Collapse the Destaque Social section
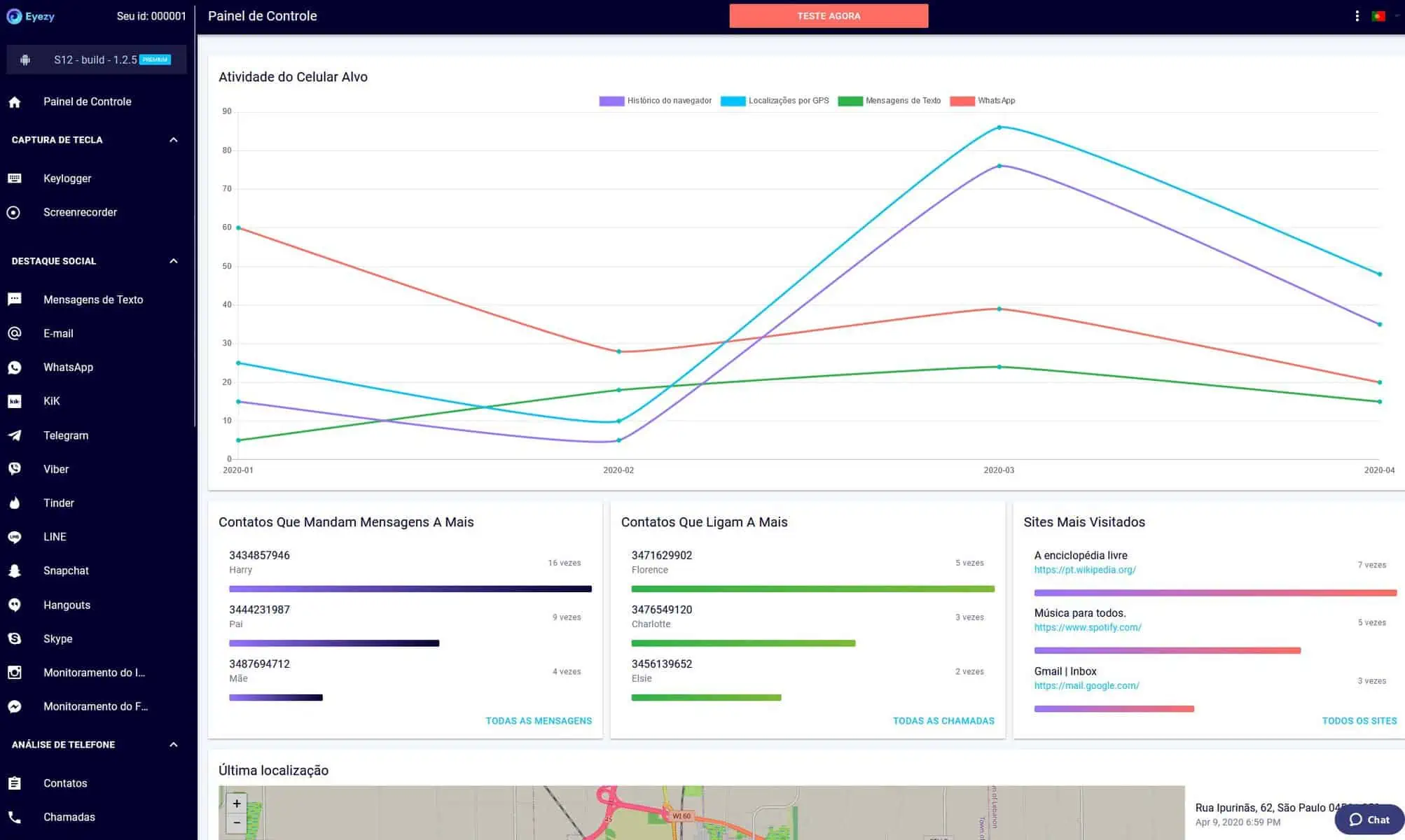The height and width of the screenshot is (840, 1405). pyautogui.click(x=173, y=261)
